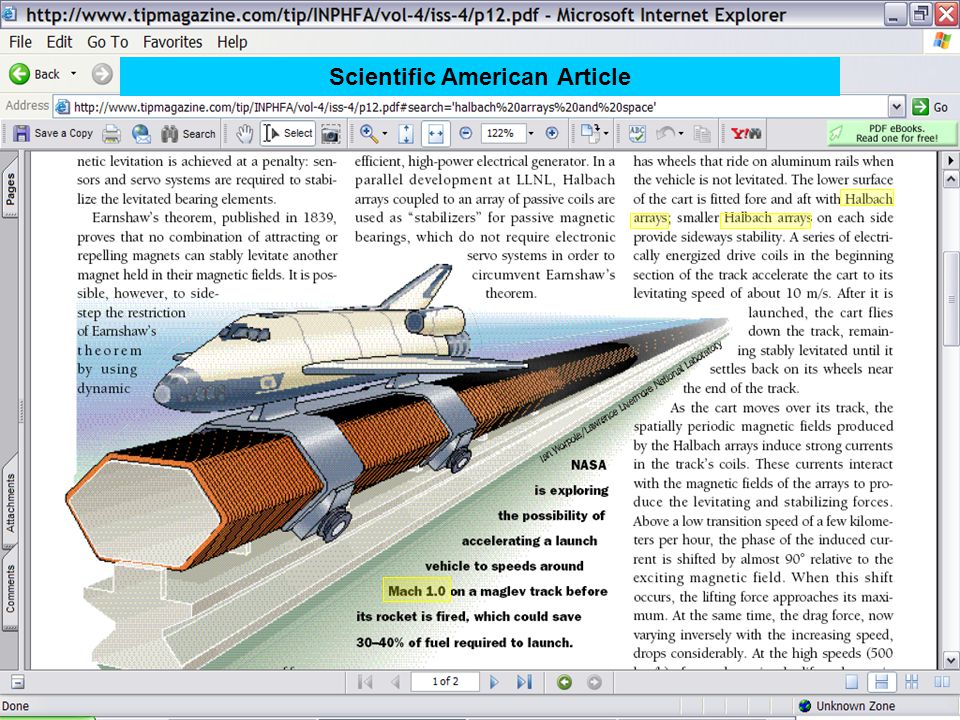Screen dimensions: 960x720
Task: Email the document via the globe-envelope icon
Action: [x=141, y=133]
